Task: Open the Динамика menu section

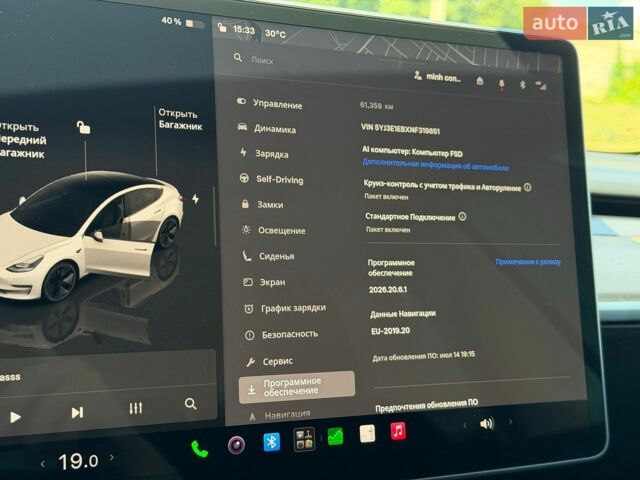Action: point(267,129)
